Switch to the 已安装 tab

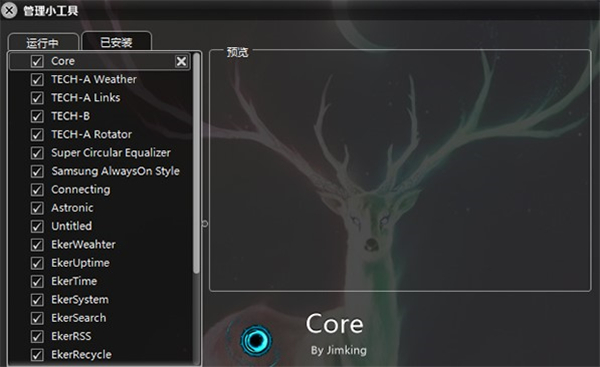(x=116, y=42)
